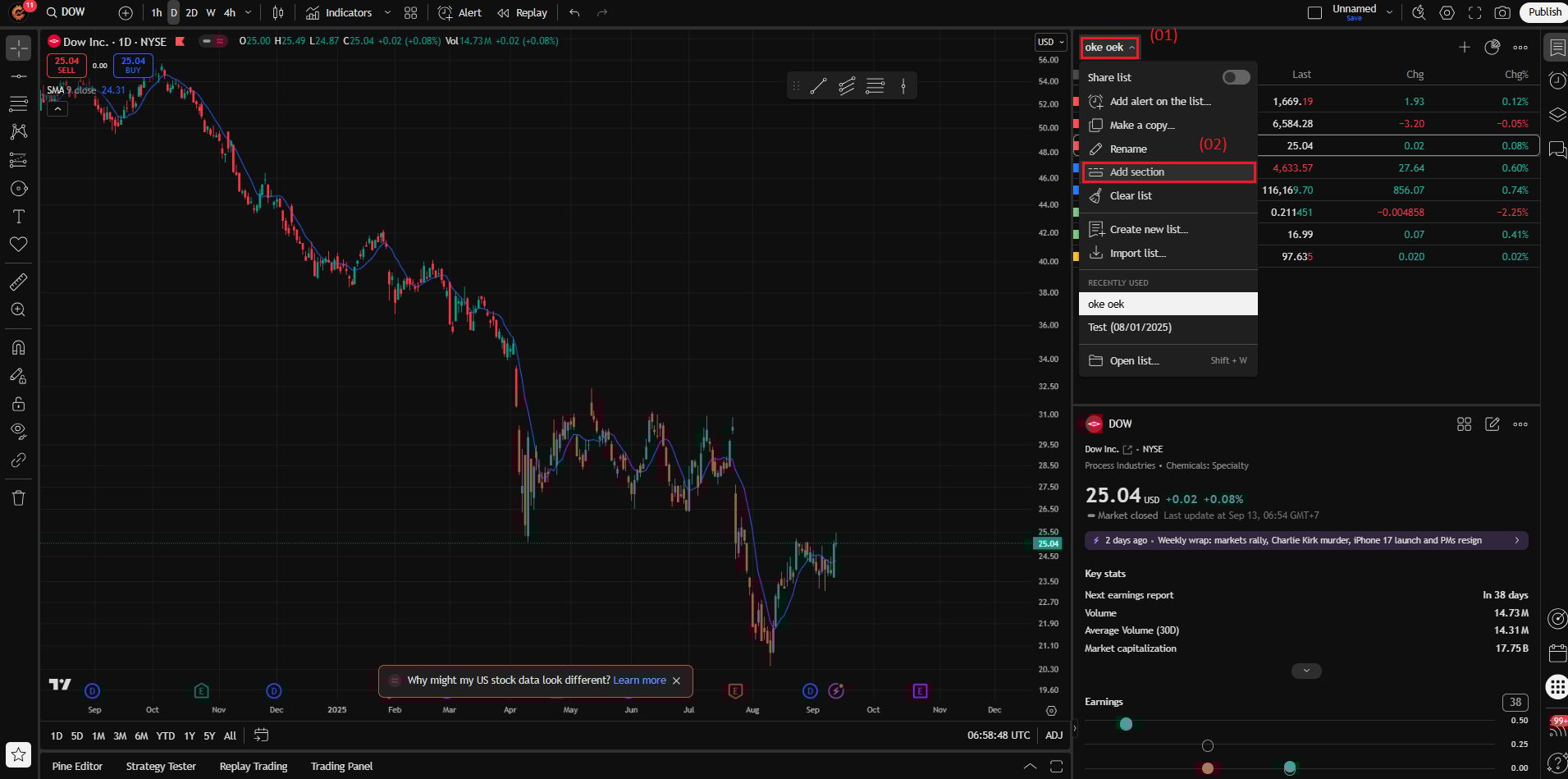
Task: Enter fullscreen mode
Action: 1475,12
